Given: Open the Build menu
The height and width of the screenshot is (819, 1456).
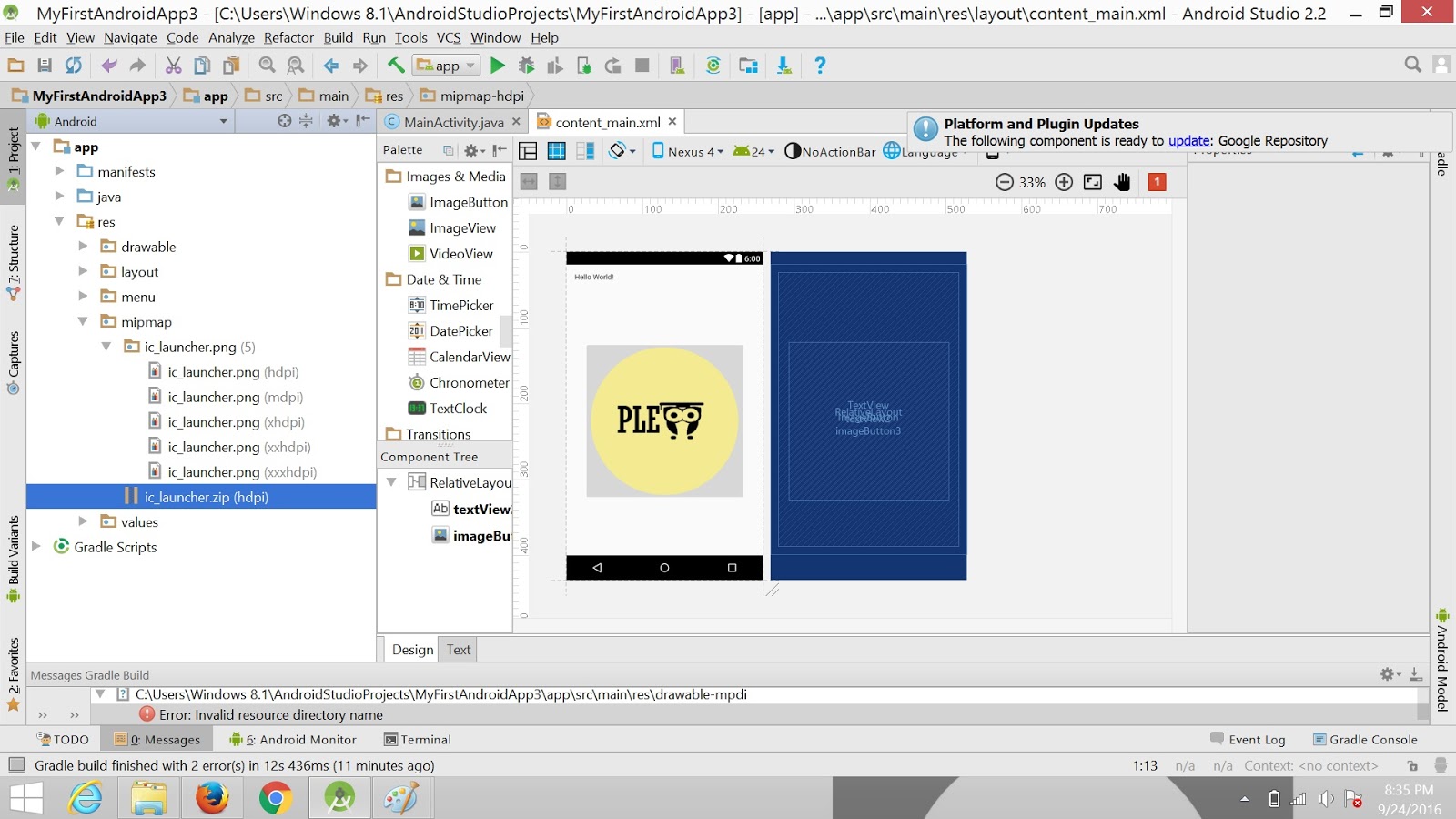Looking at the screenshot, I should (x=338, y=37).
